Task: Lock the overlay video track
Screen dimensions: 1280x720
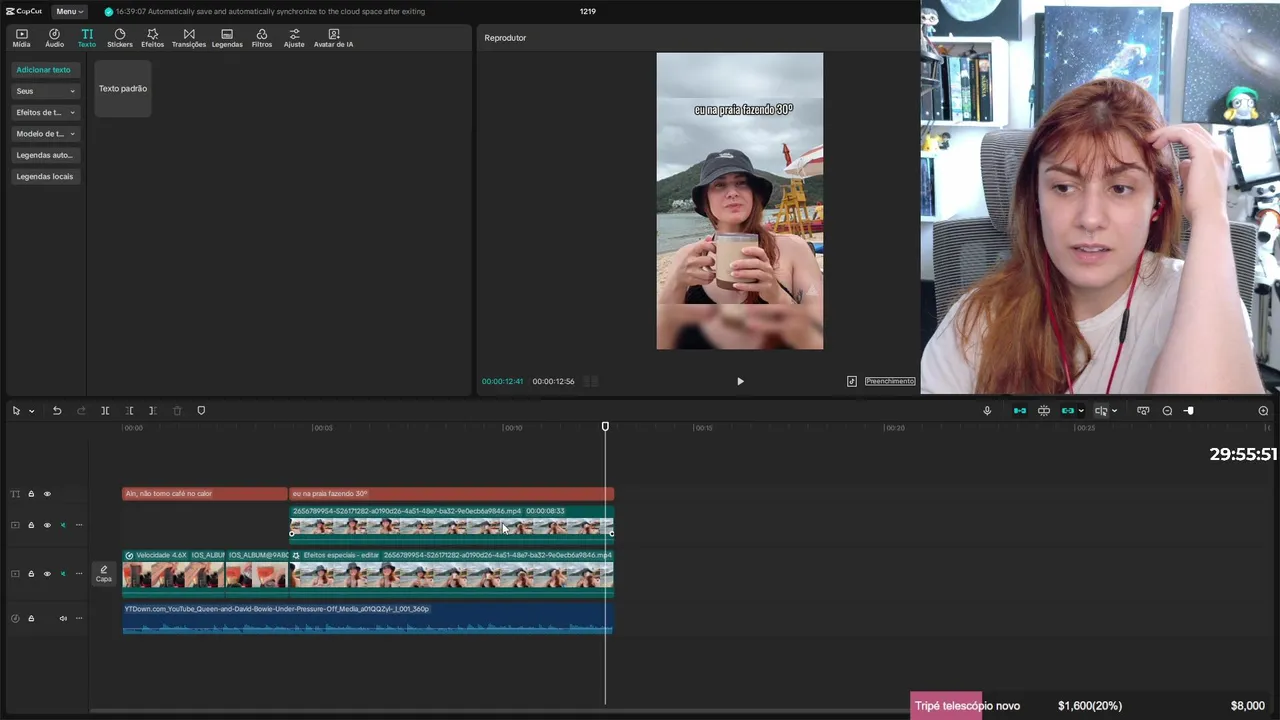Action: 31,525
